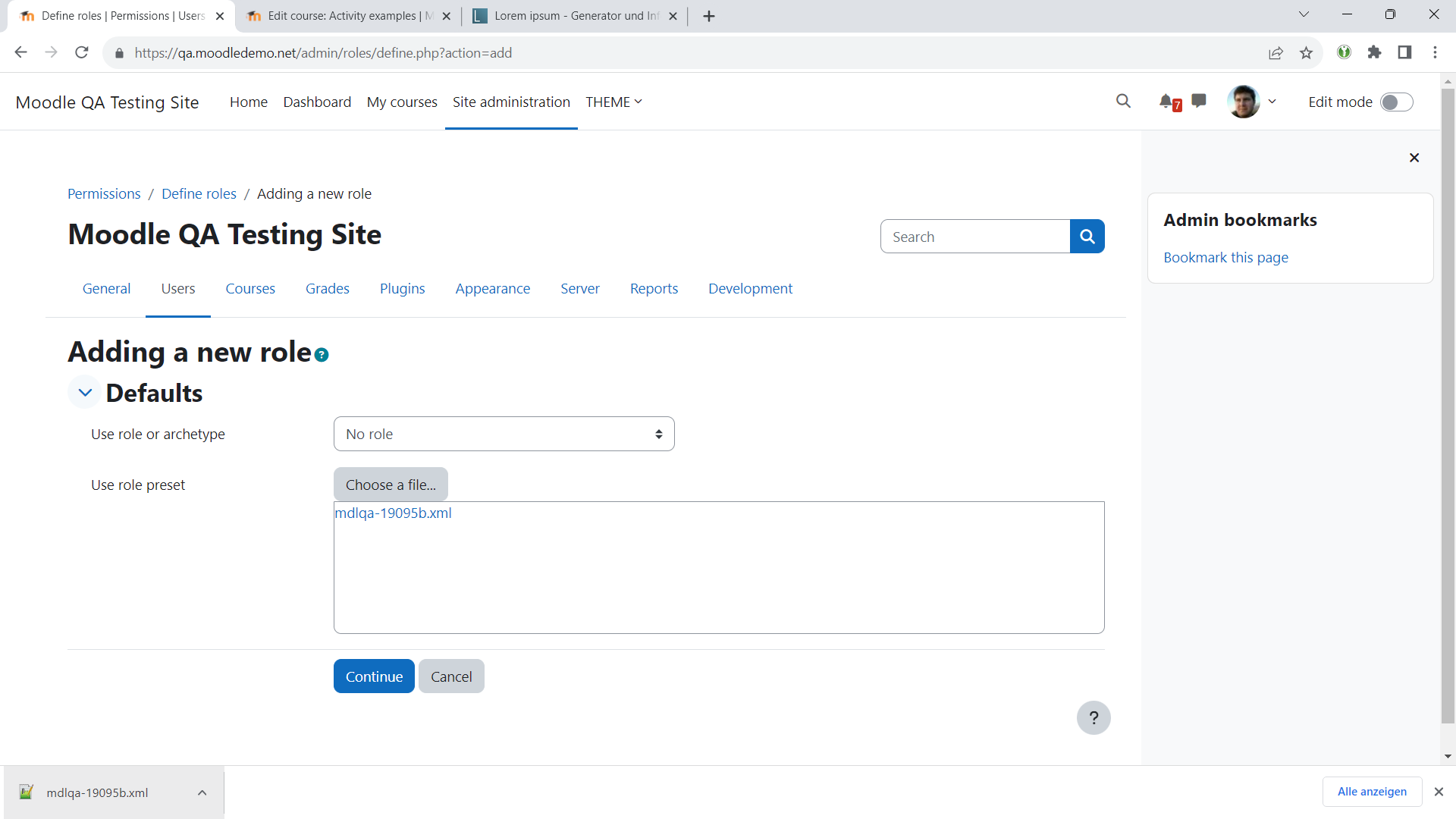Click the round question mark footer button
Screen dimensions: 1456x819
click(x=1094, y=717)
